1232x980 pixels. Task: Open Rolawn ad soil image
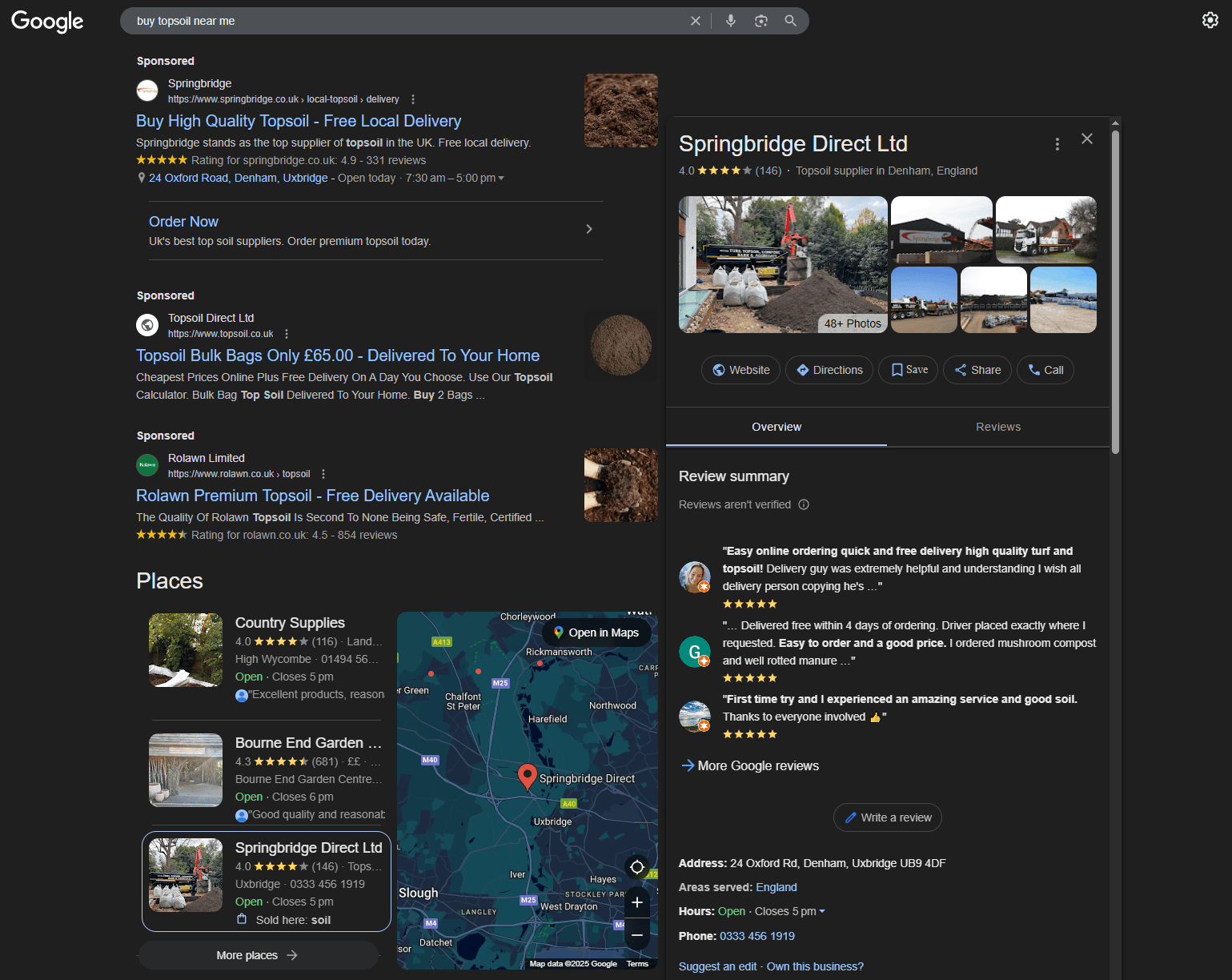point(621,485)
